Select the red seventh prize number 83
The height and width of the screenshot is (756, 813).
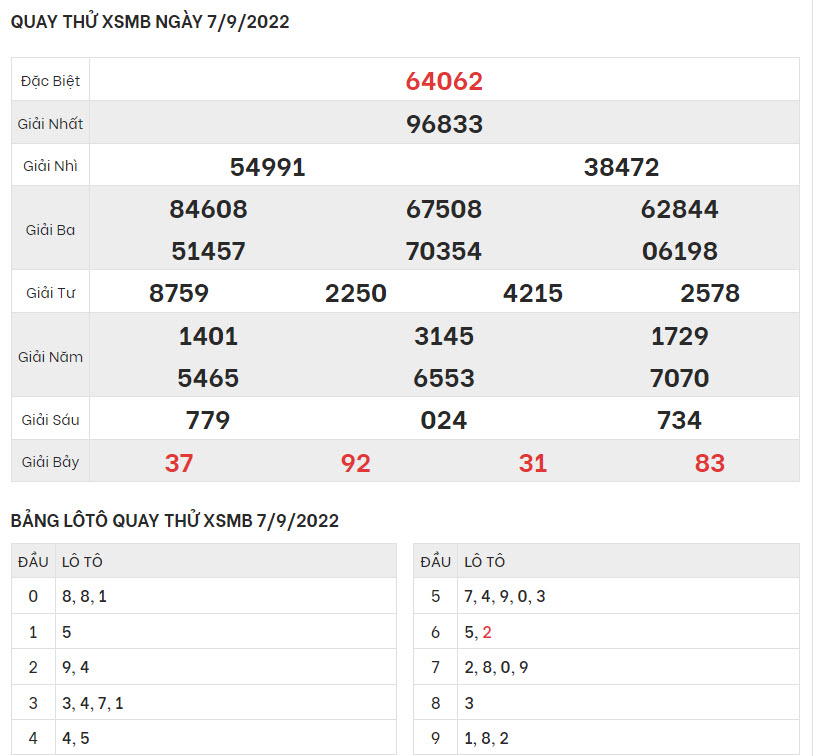pos(709,463)
